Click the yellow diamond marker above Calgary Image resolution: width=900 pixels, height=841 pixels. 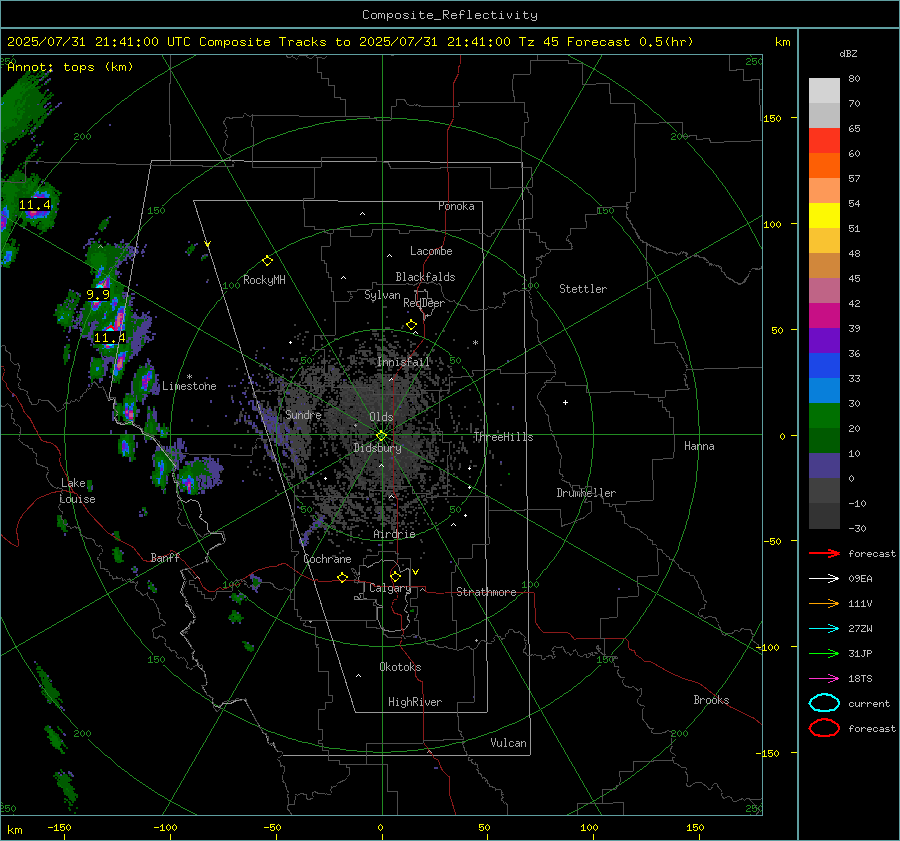pos(395,576)
